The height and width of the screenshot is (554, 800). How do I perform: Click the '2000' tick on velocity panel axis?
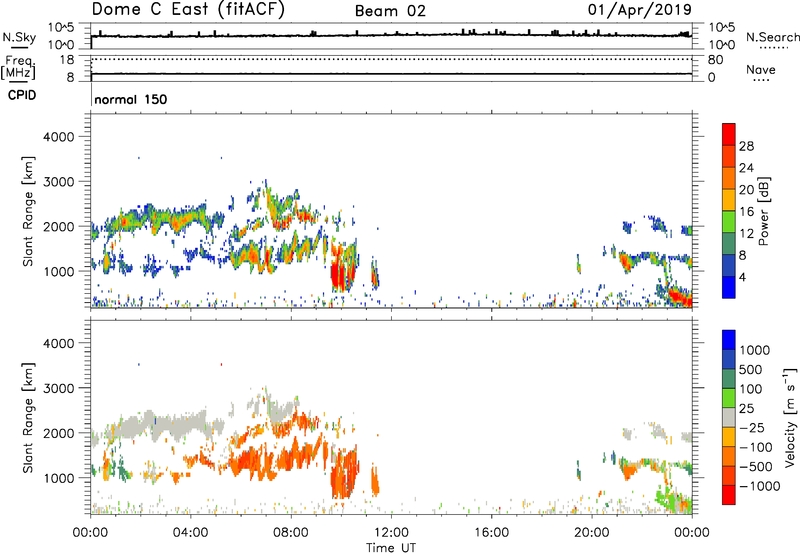tap(58, 433)
